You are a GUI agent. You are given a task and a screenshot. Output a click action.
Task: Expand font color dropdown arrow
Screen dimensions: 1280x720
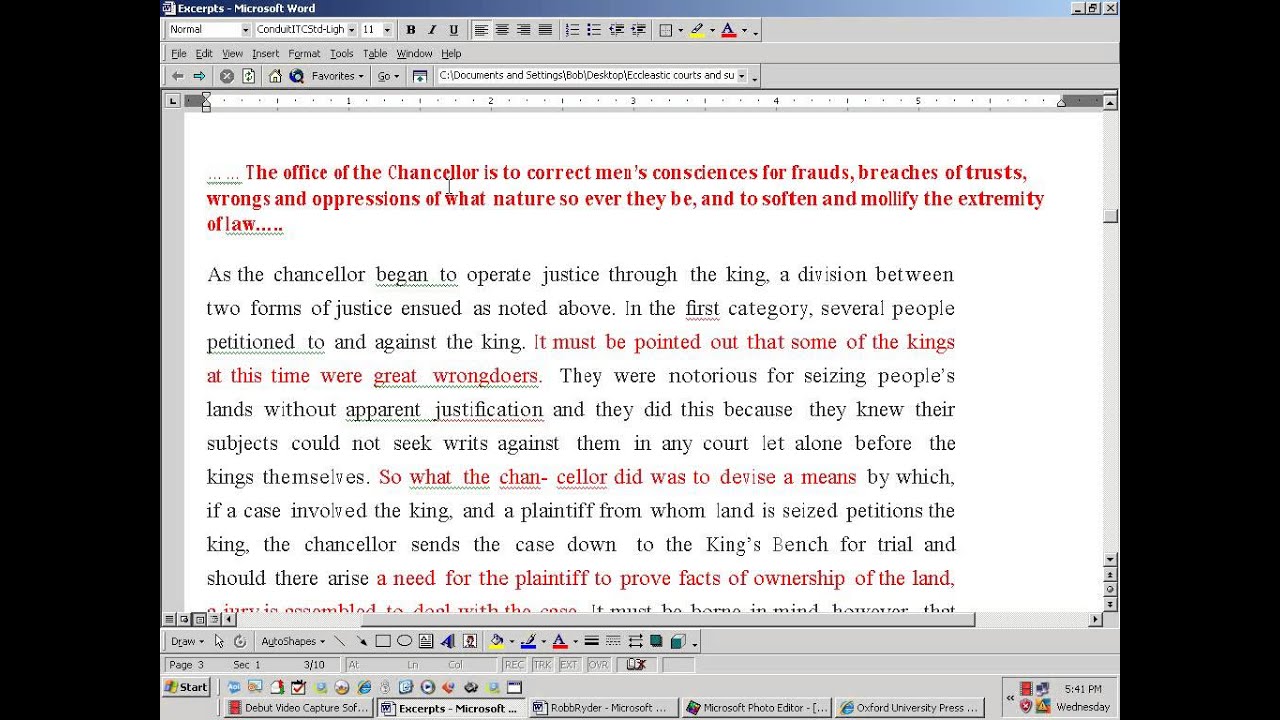click(x=744, y=30)
